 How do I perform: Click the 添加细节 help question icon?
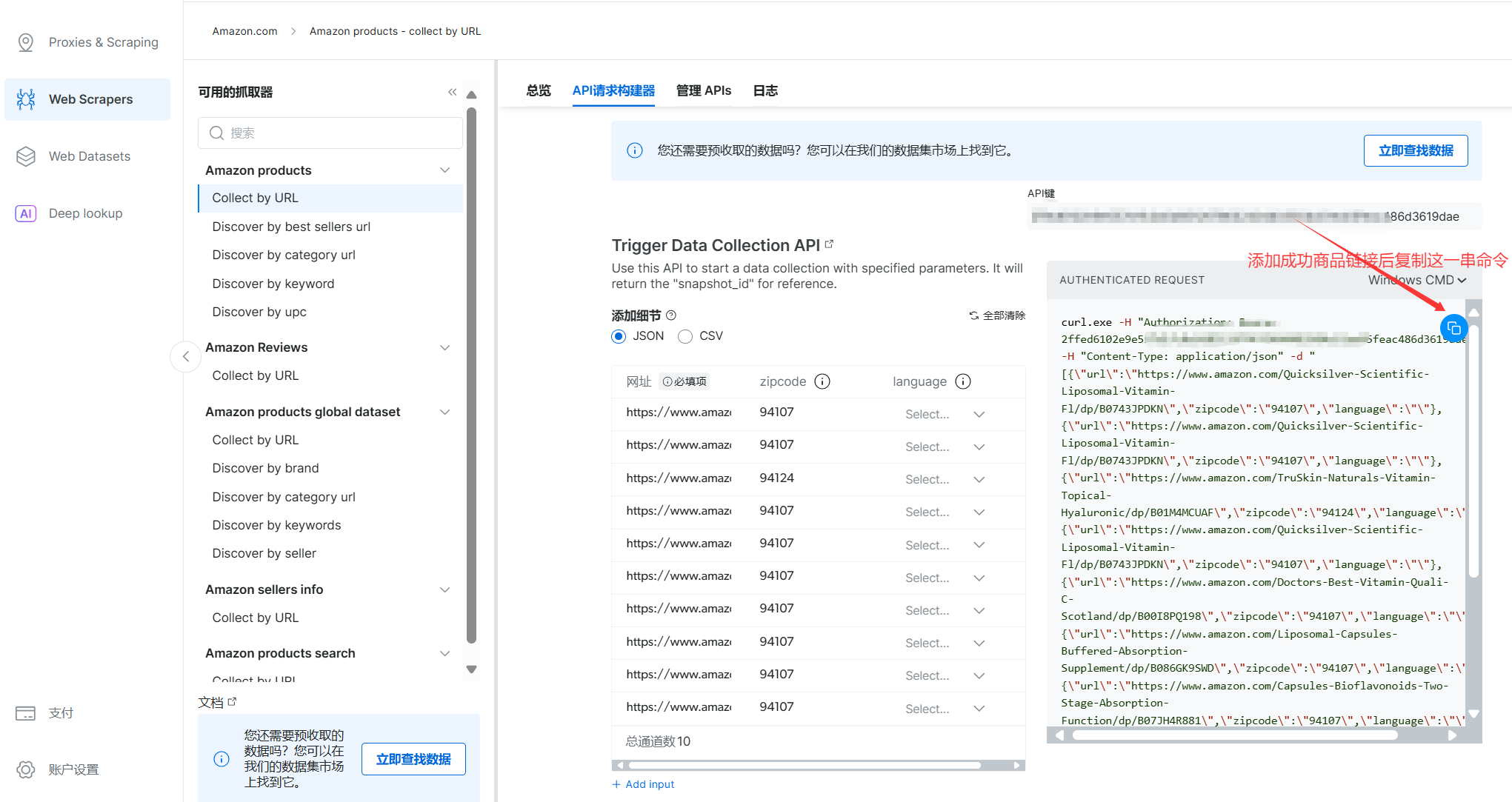671,315
